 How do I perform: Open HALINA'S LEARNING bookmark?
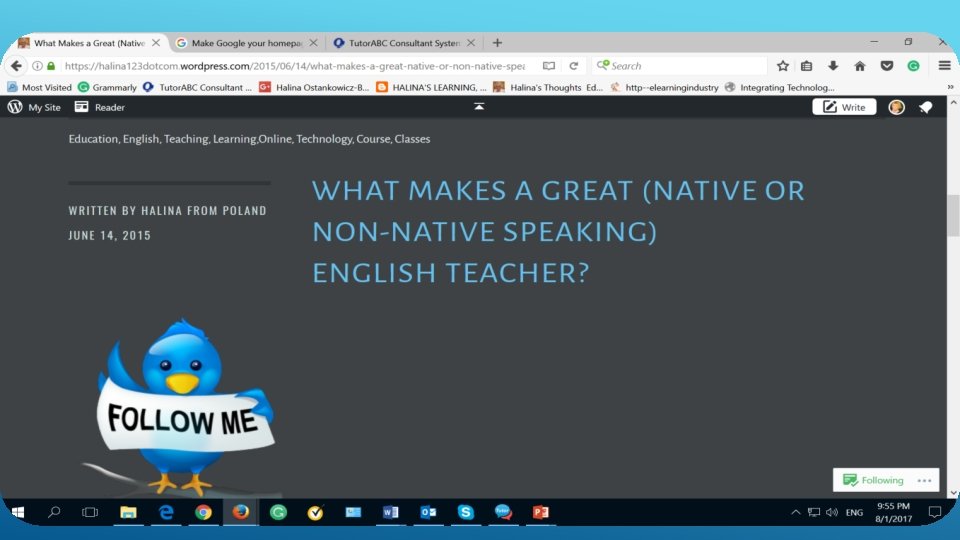point(431,88)
